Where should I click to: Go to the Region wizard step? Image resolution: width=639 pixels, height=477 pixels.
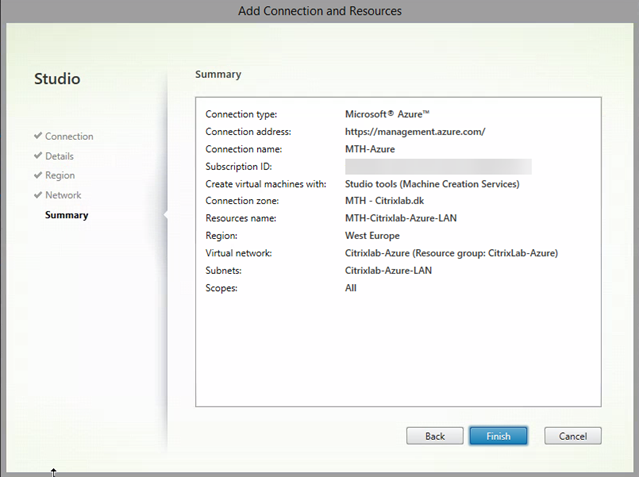pos(60,175)
